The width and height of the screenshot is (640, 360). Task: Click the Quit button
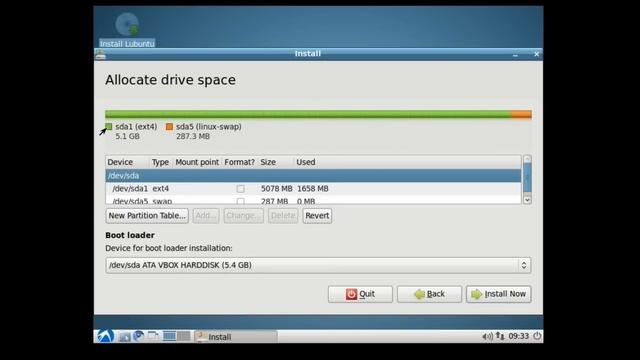tap(360, 294)
